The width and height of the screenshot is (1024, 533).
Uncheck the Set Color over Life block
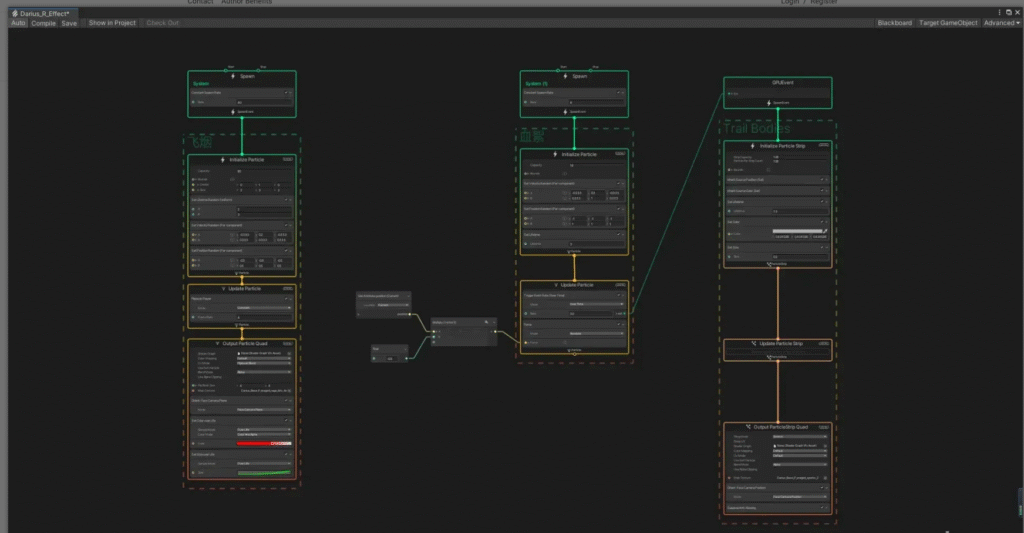(x=285, y=421)
